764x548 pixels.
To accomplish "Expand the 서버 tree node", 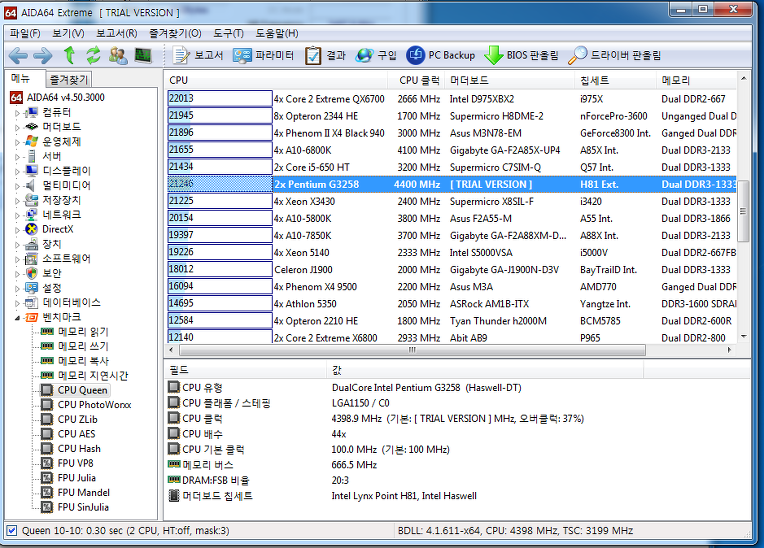I will (17, 157).
